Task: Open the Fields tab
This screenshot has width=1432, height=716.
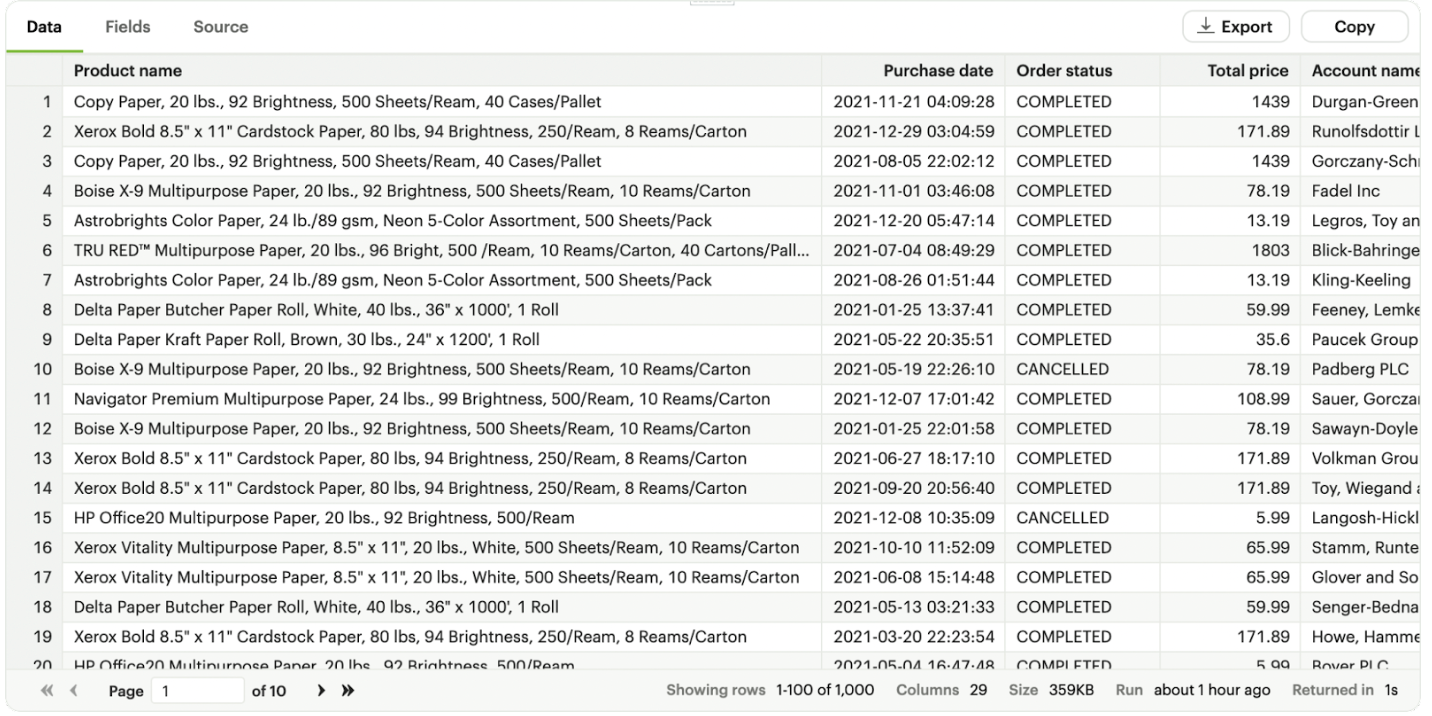Action: [128, 27]
